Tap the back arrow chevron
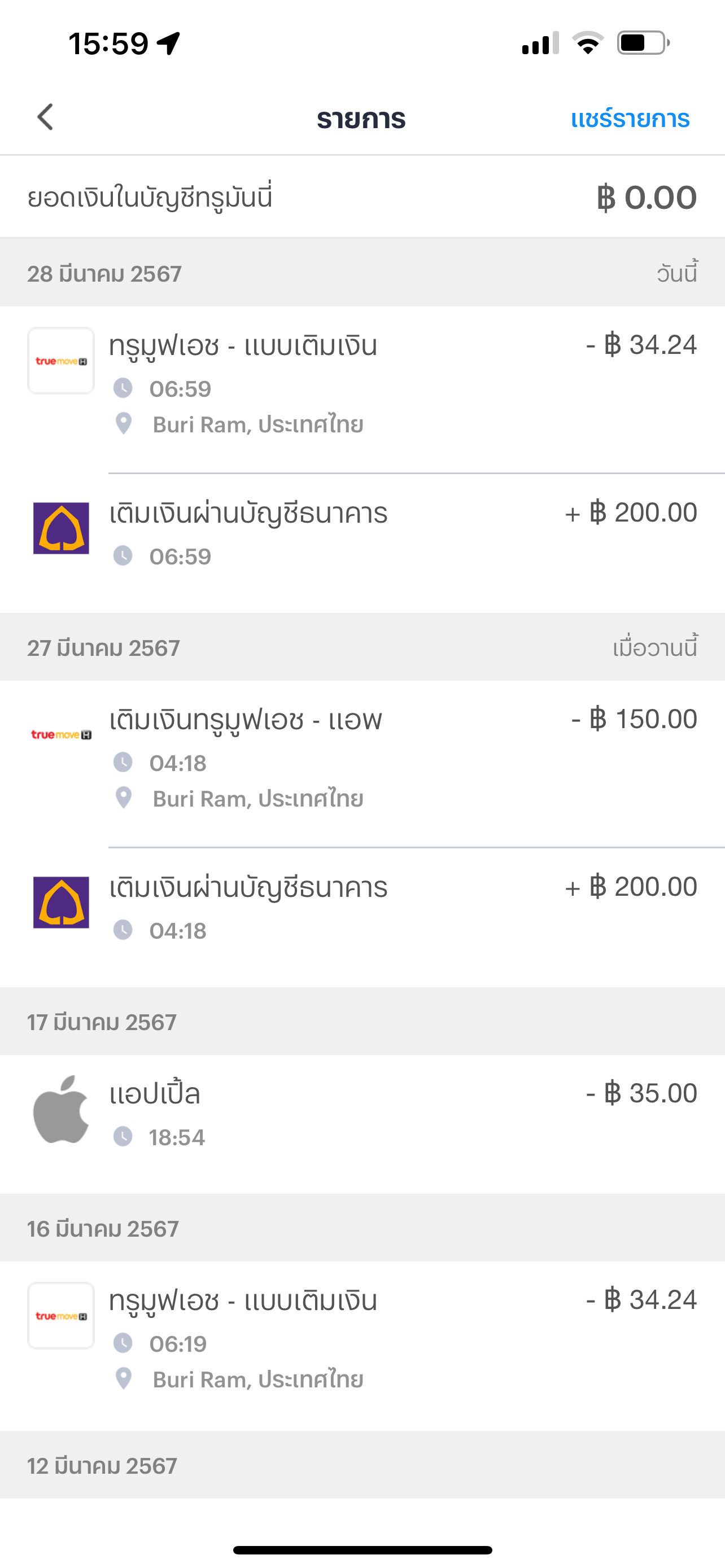Screen dimensions: 725x1568 46,117
